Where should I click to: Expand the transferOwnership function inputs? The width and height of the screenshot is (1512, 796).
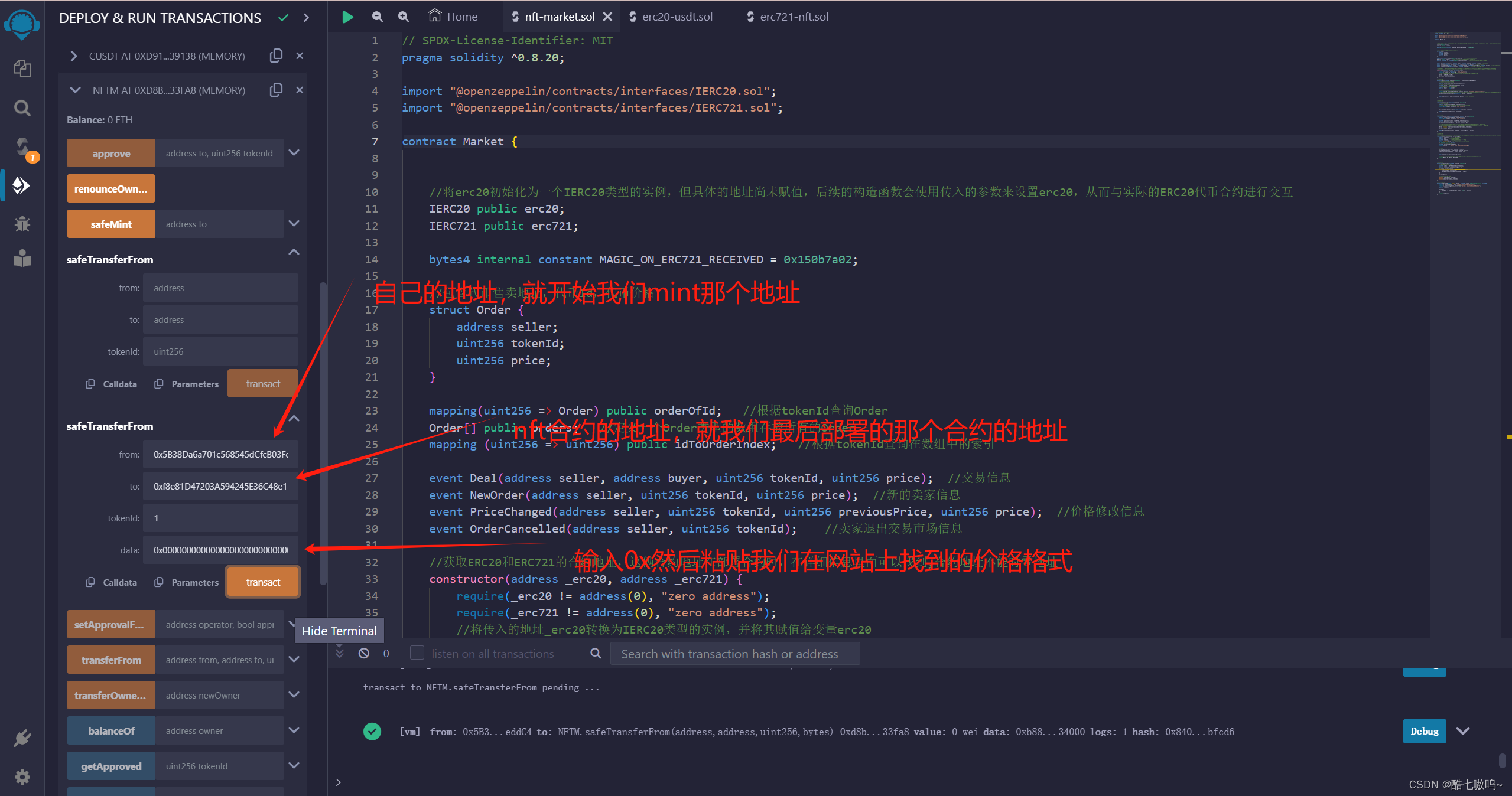tap(294, 695)
